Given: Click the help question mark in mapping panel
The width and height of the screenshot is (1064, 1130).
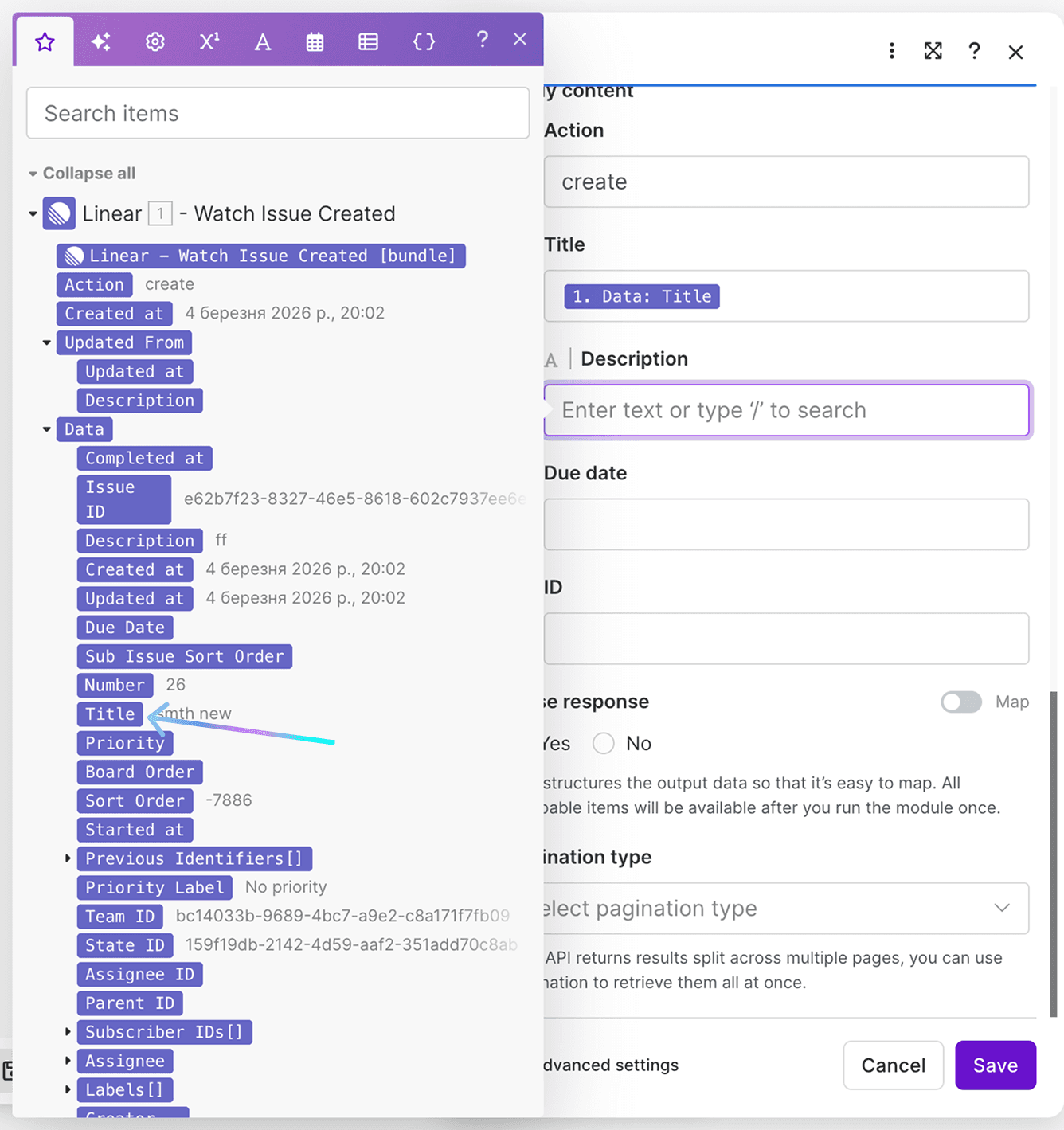Looking at the screenshot, I should point(482,39).
